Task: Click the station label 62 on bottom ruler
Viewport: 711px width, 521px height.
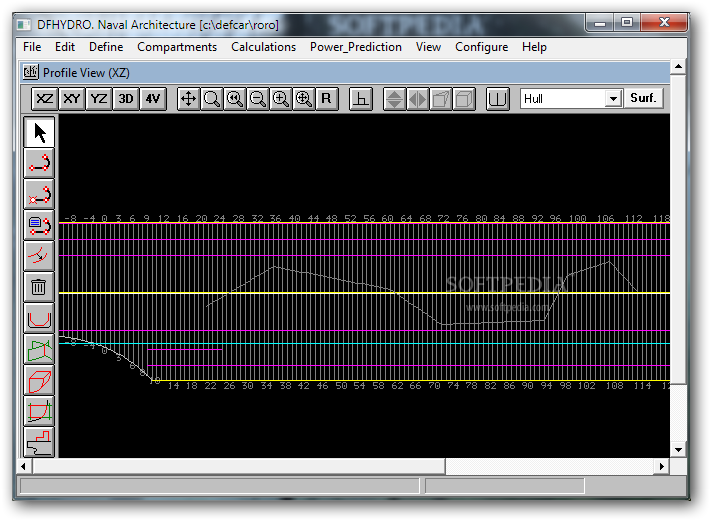Action: [397, 386]
